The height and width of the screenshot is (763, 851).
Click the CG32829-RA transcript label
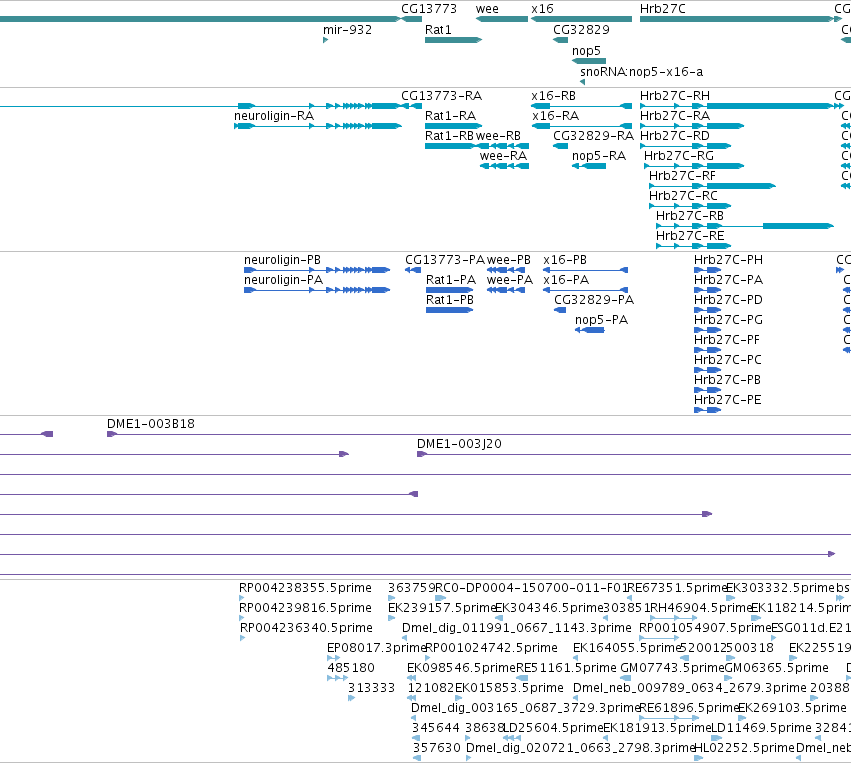click(x=593, y=136)
